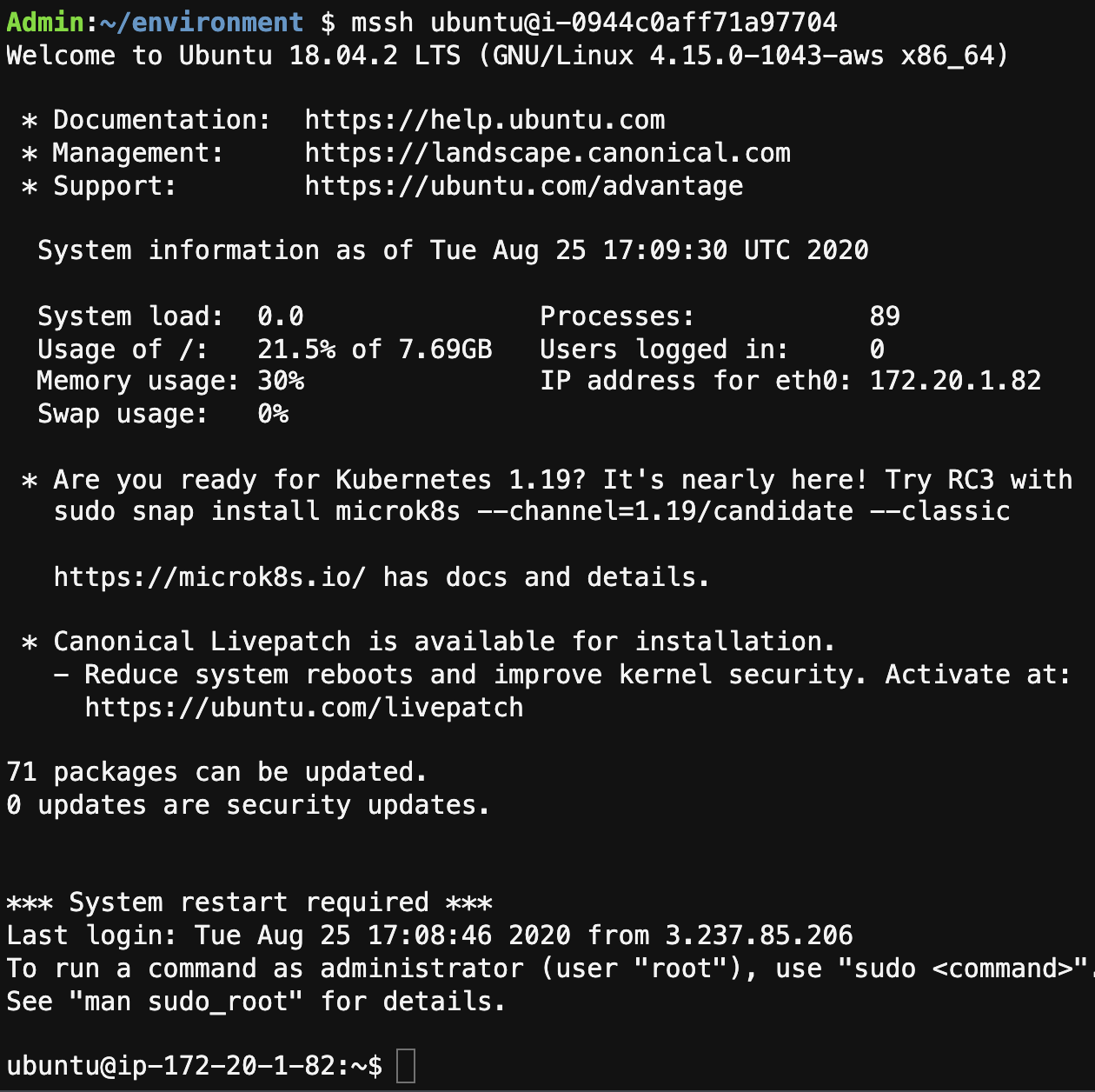Click the last login IP 3.237.85.206
1095x1092 pixels.
coord(759,936)
